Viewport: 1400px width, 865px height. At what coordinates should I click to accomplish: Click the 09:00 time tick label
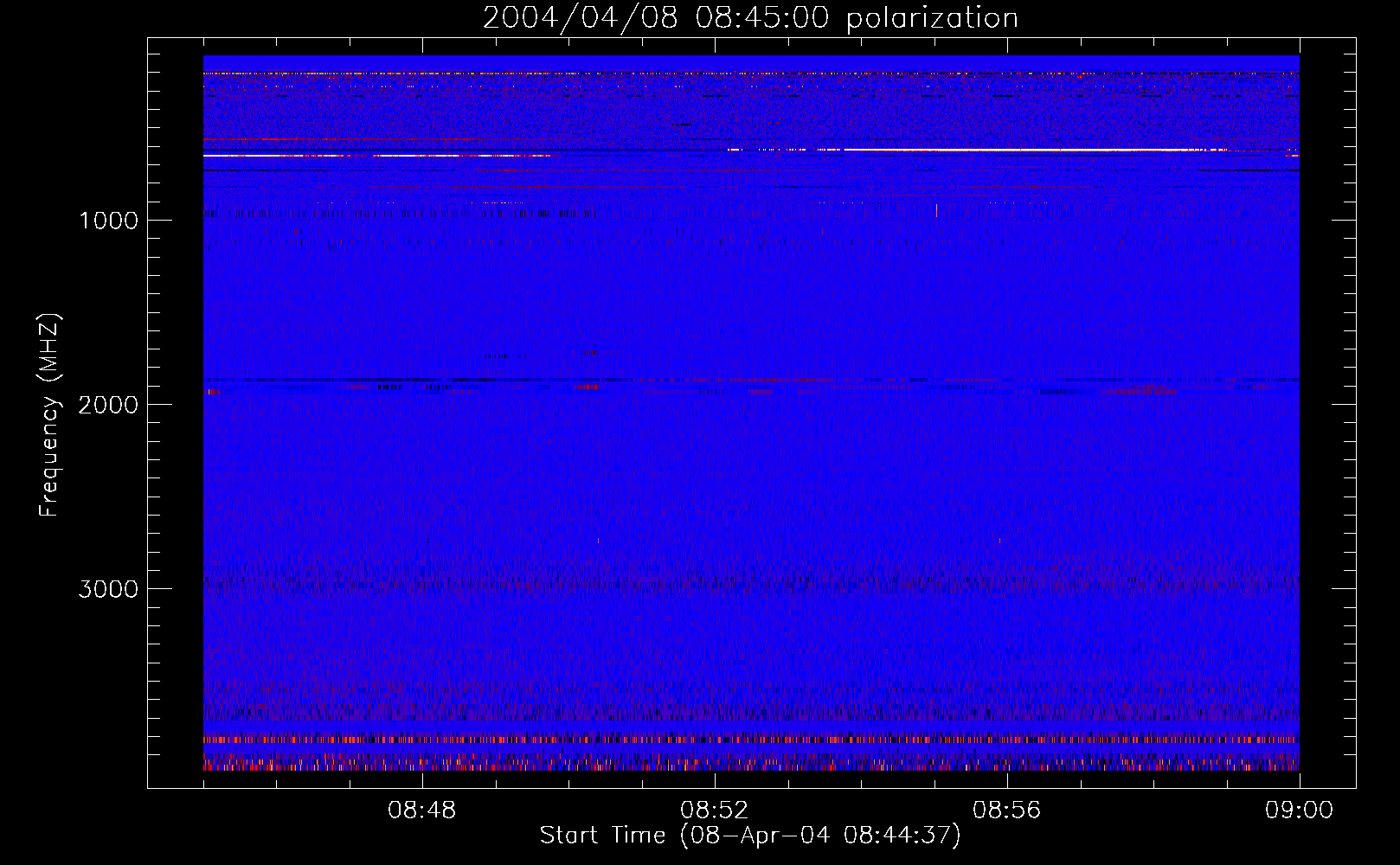[x=1300, y=811]
